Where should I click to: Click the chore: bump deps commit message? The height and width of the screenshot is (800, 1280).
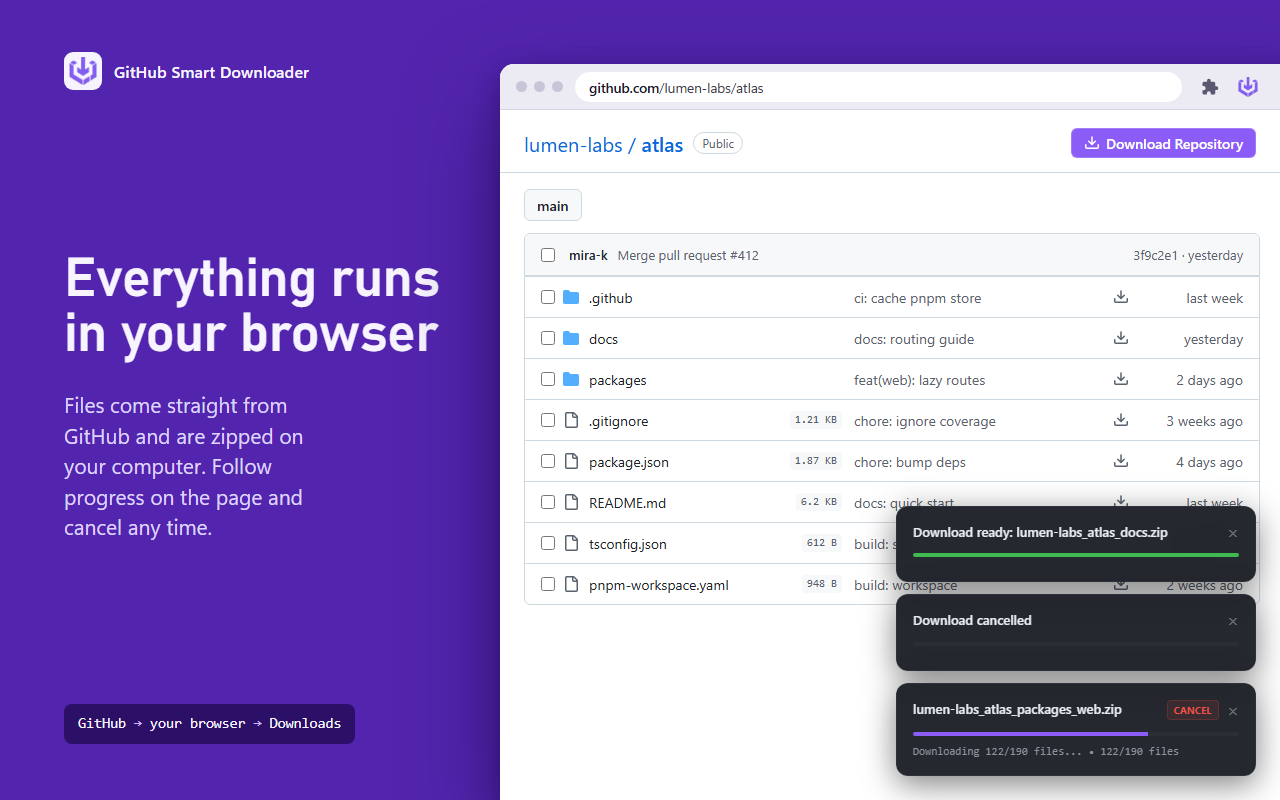(910, 462)
